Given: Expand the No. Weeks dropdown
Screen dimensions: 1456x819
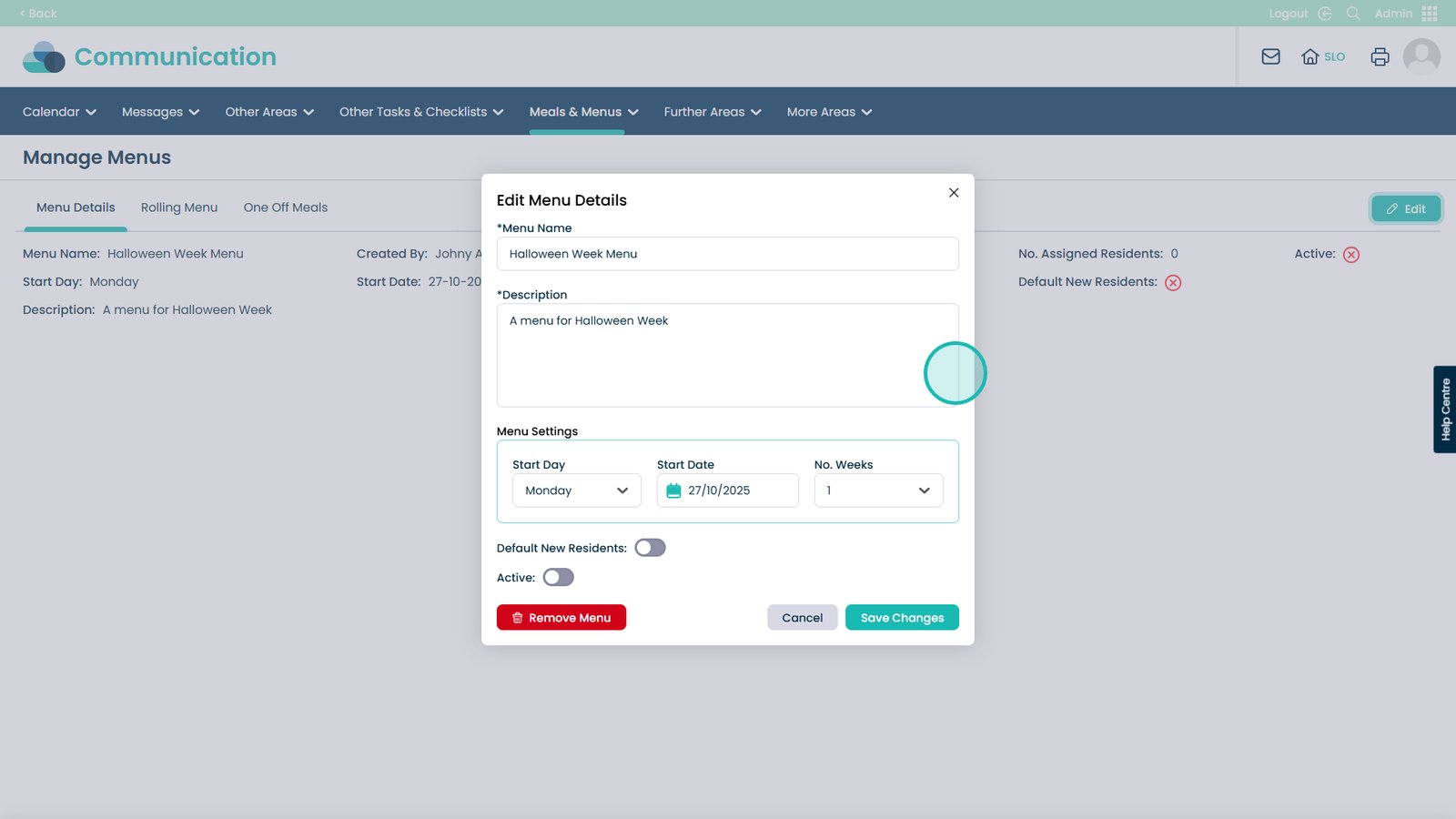Looking at the screenshot, I should 878,490.
